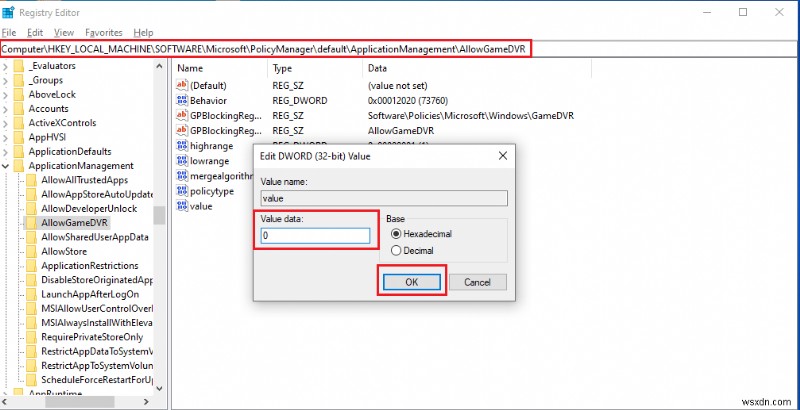The image size is (800, 410).
Task: Expand the _Evaluators key
Action: point(5,66)
